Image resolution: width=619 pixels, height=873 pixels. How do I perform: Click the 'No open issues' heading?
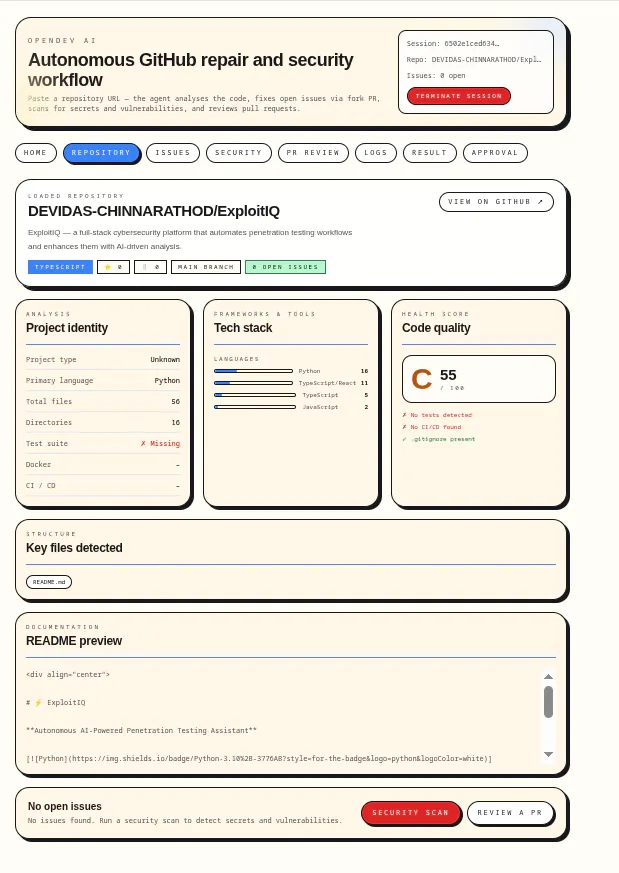65,806
